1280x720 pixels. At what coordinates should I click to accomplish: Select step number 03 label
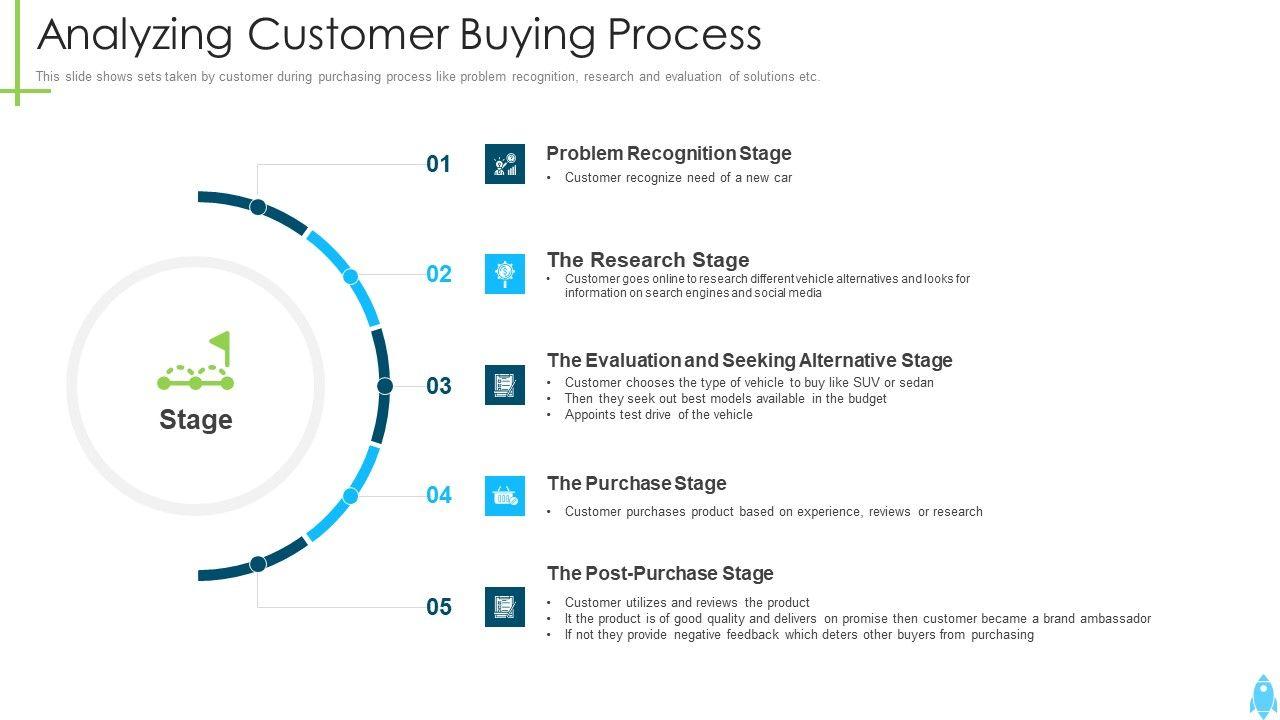(439, 386)
